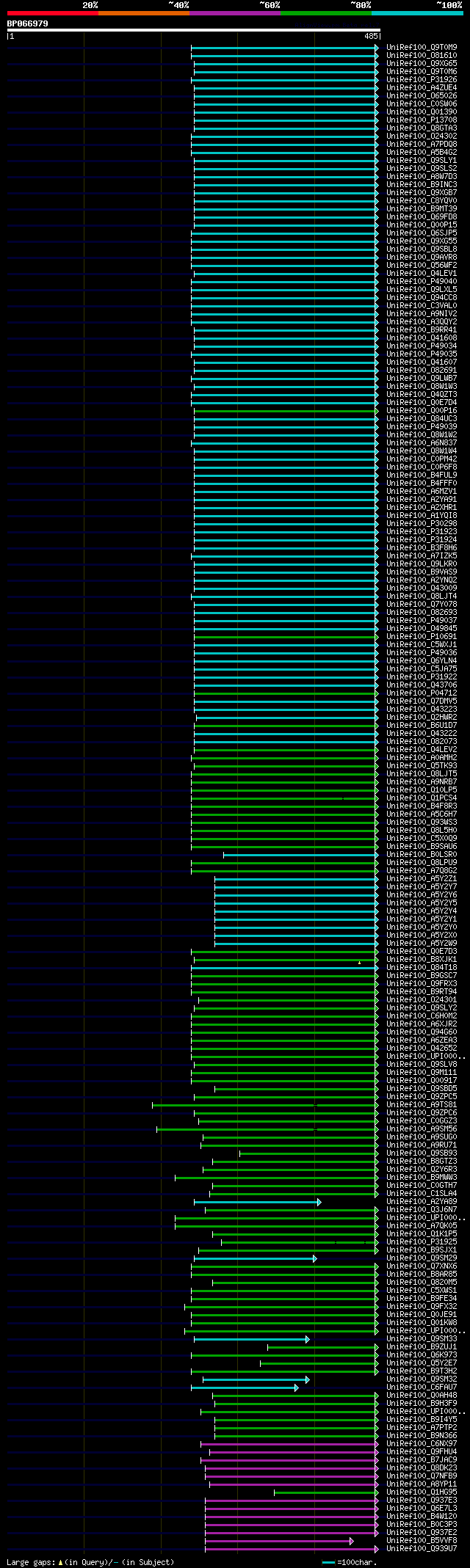Select label UniRef100_O24301
The image size is (470, 1568).
[422, 999]
